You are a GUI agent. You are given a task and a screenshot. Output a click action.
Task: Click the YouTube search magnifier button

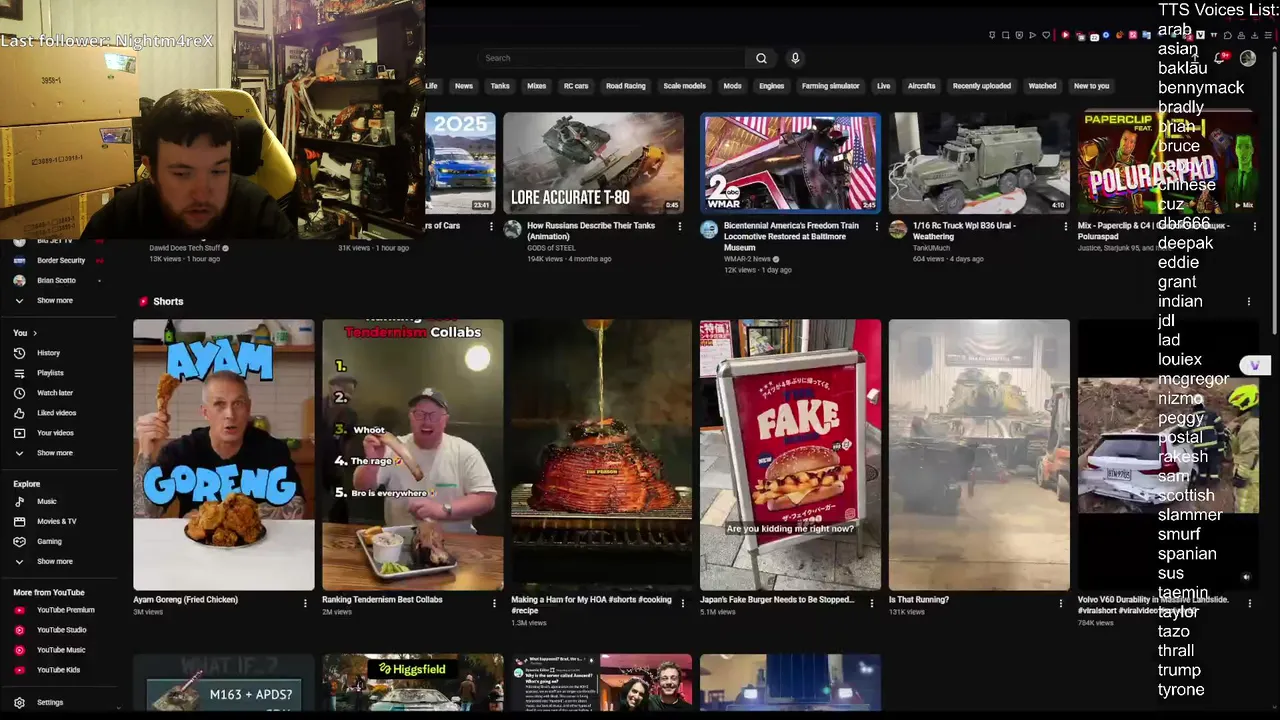pos(761,58)
